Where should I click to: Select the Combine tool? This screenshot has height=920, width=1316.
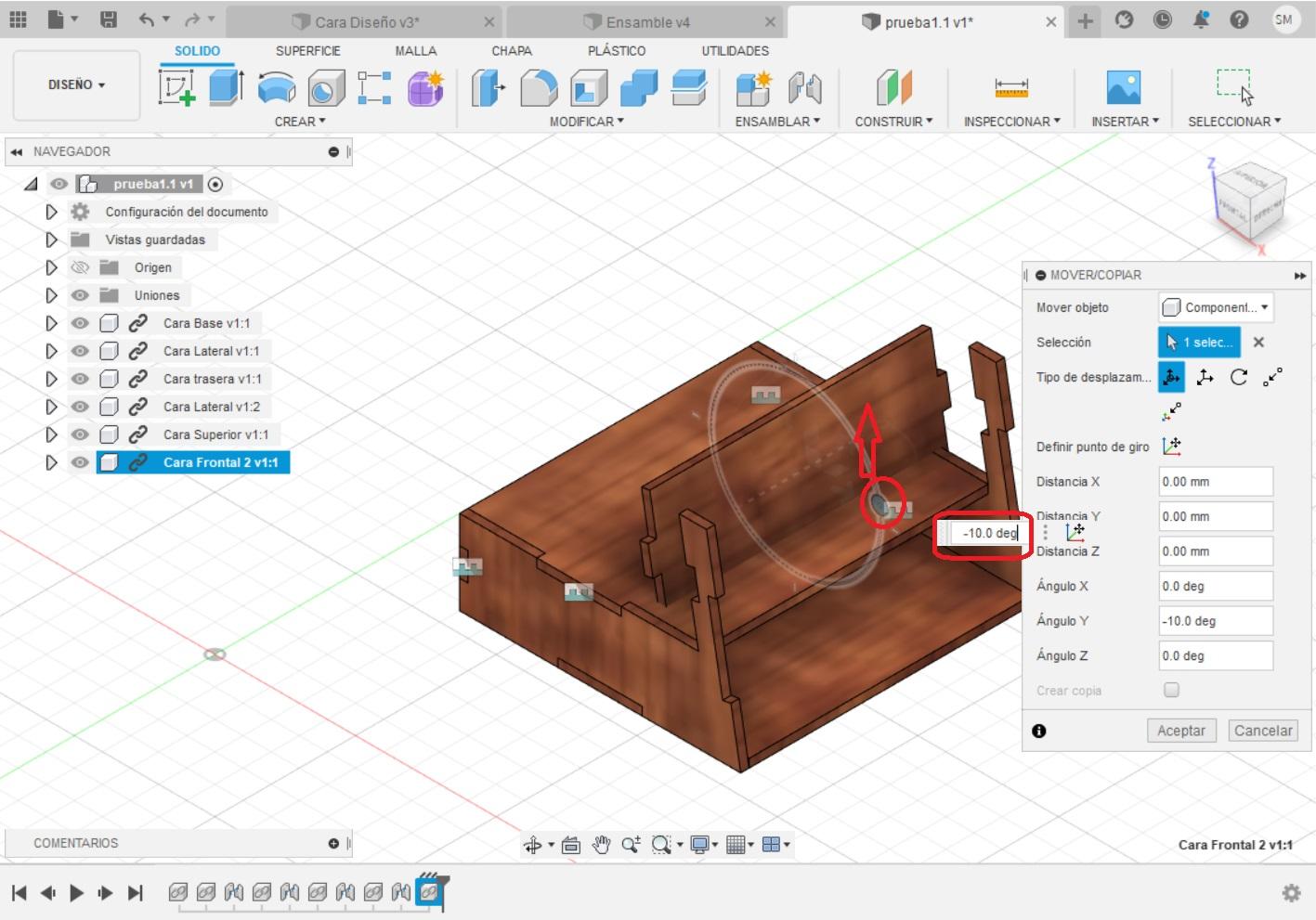[x=639, y=88]
